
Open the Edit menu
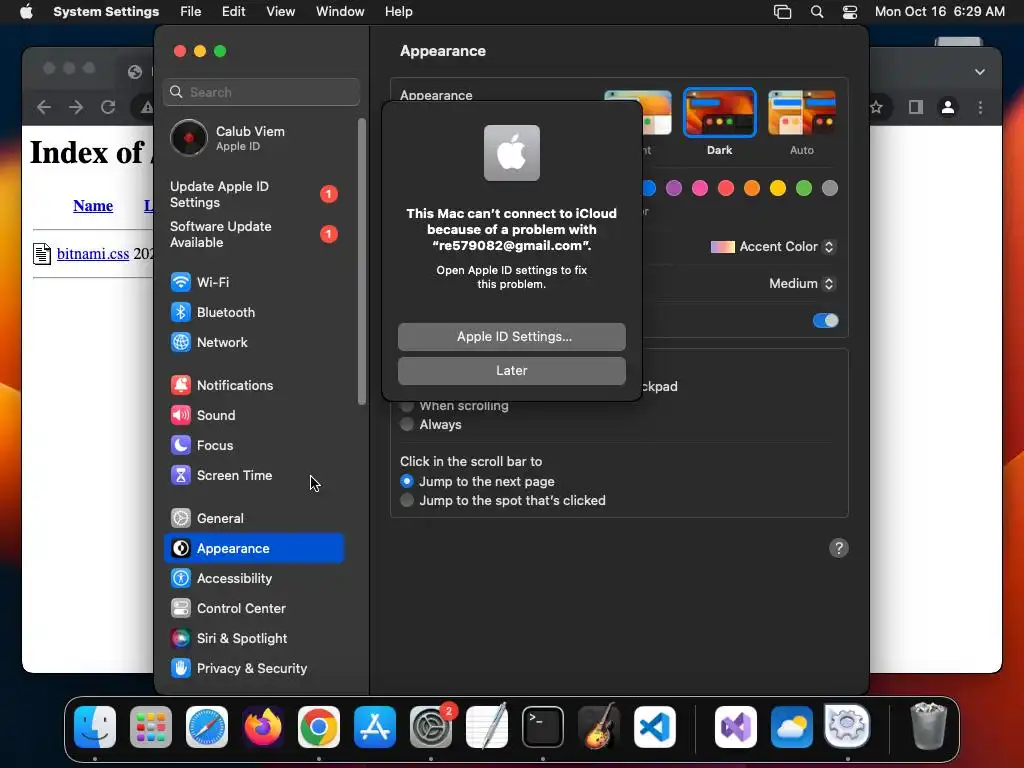[233, 12]
